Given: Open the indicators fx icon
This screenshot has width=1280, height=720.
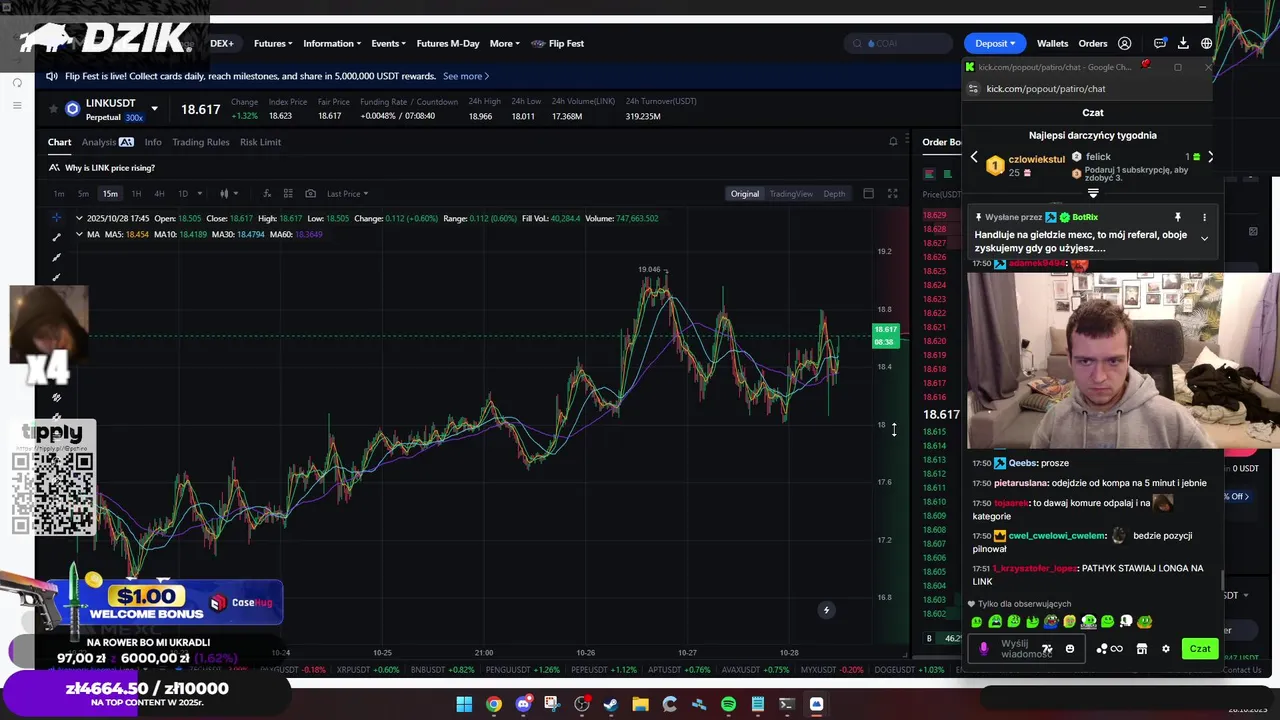Looking at the screenshot, I should pyautogui.click(x=267, y=194).
